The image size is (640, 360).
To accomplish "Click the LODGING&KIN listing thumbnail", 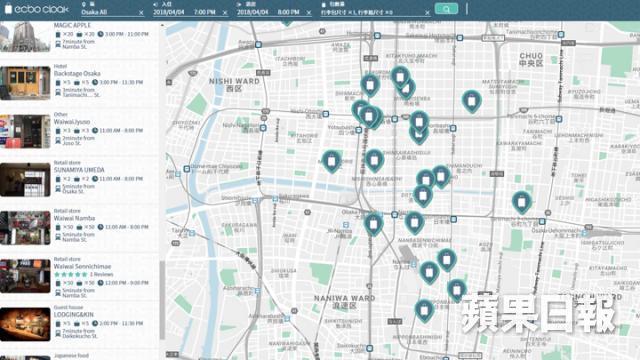I will (25, 324).
